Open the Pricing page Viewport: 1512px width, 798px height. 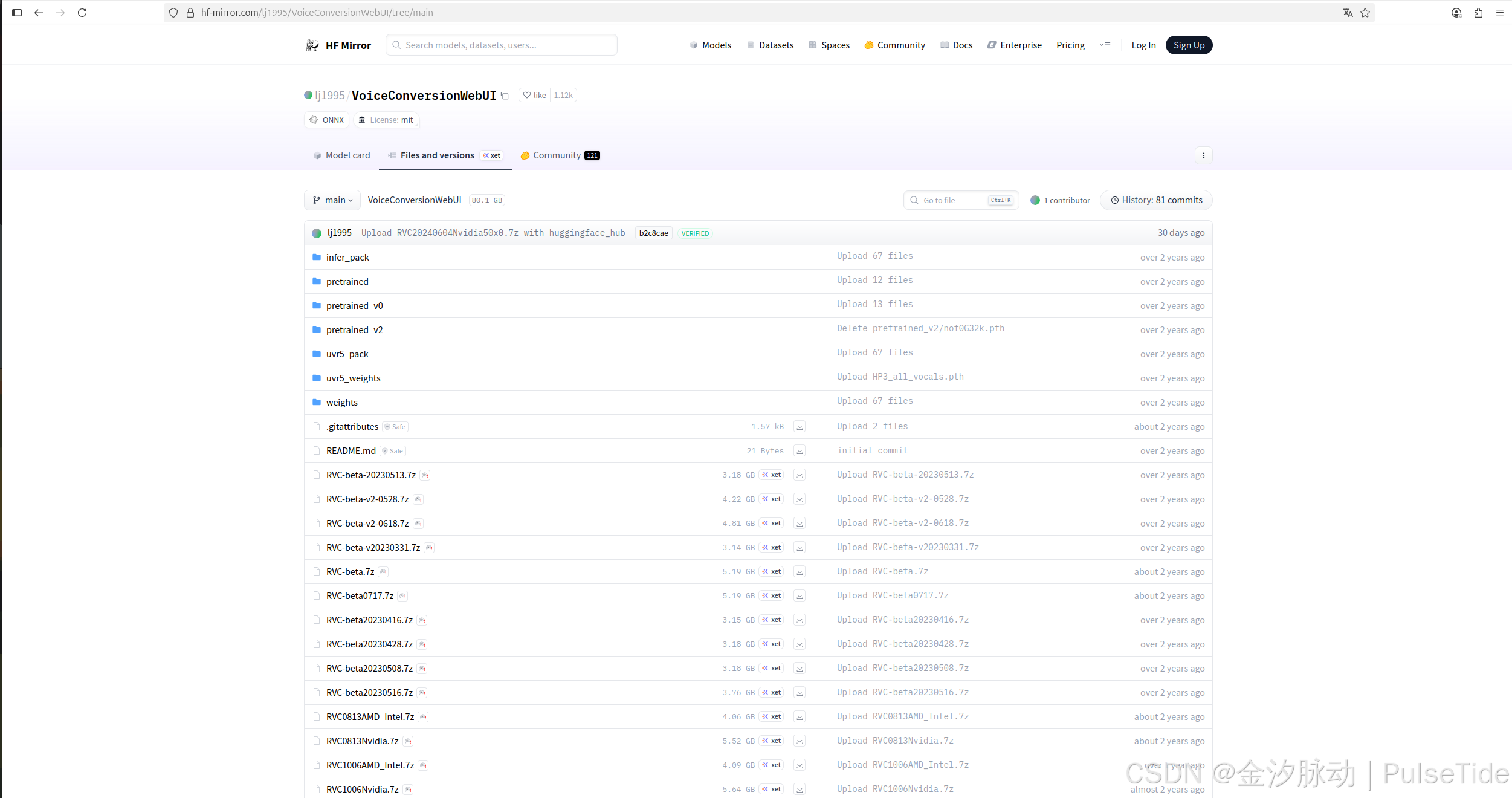click(1070, 45)
